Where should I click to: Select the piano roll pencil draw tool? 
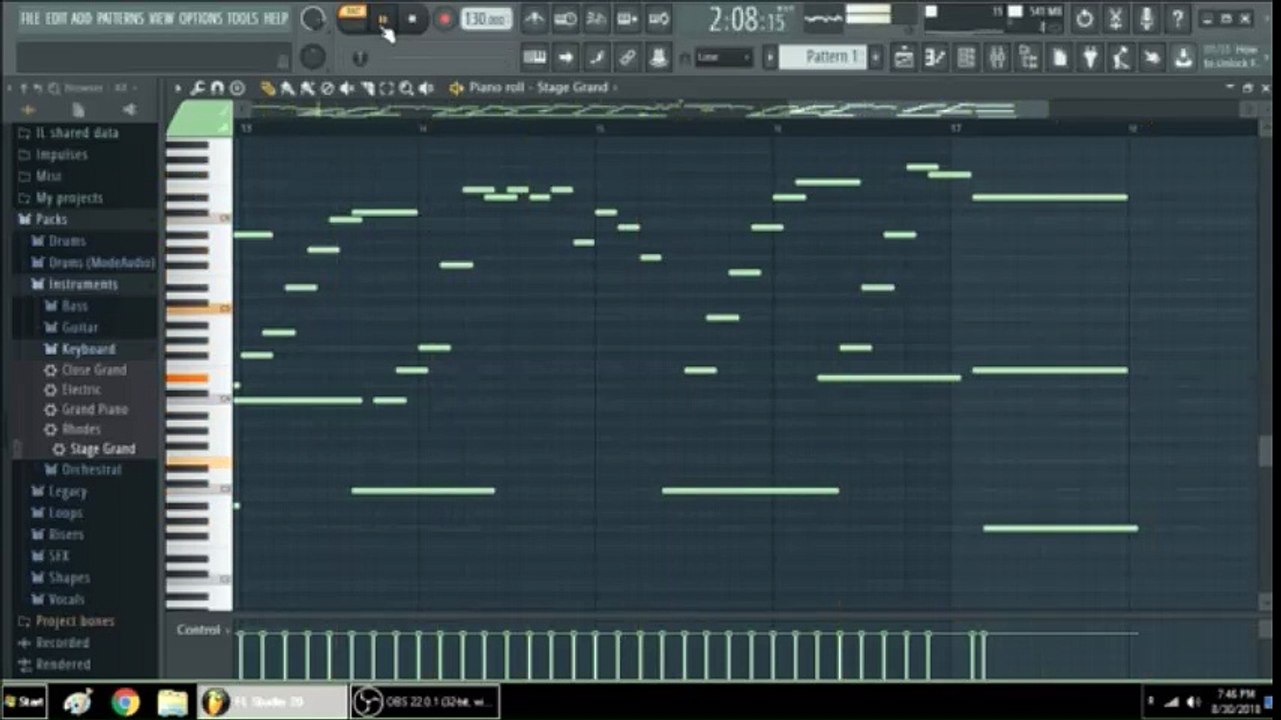tap(268, 88)
